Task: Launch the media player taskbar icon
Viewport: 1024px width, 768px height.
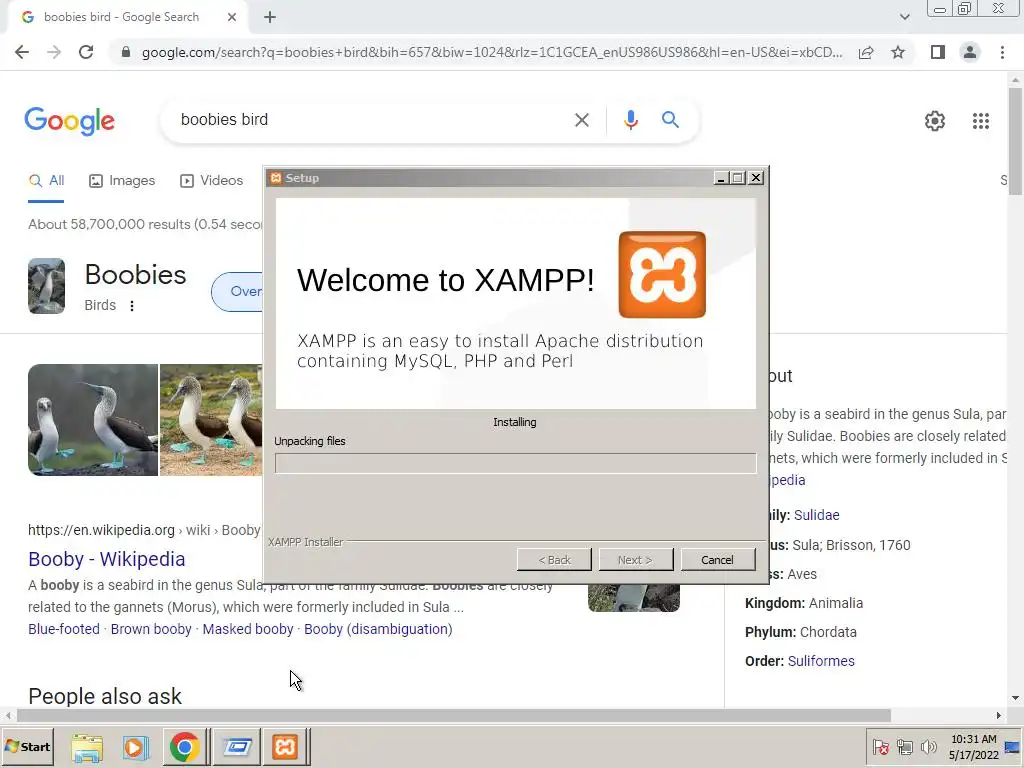Action: point(135,747)
